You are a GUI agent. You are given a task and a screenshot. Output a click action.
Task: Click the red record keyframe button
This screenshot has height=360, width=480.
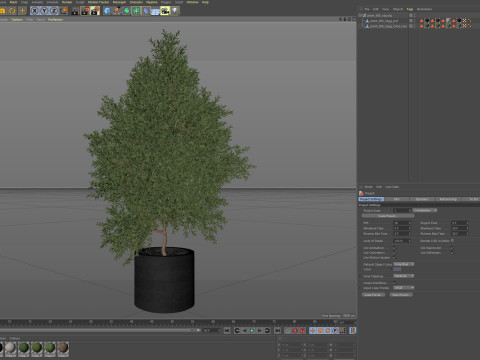click(x=295, y=330)
